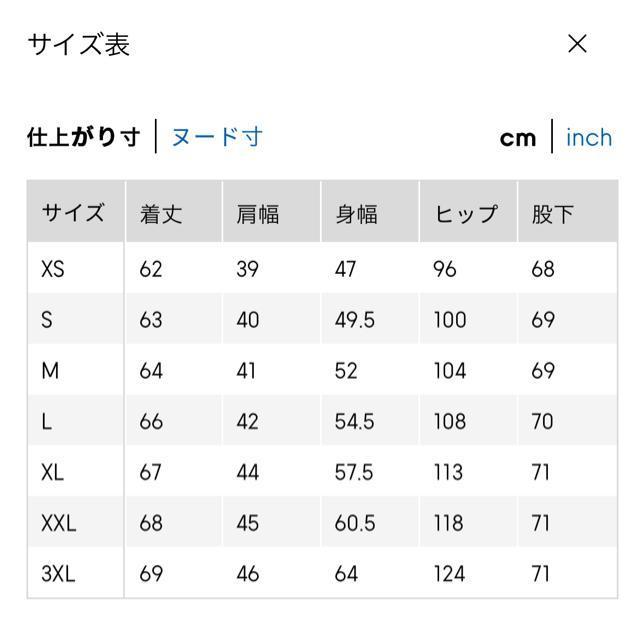
Task: Select cm as measurement unit
Action: tap(518, 137)
